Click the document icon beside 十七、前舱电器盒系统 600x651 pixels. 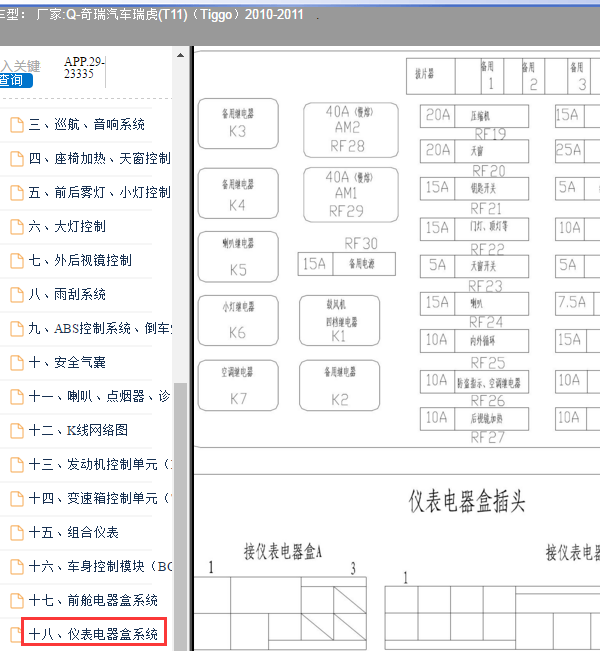[x=17, y=601]
